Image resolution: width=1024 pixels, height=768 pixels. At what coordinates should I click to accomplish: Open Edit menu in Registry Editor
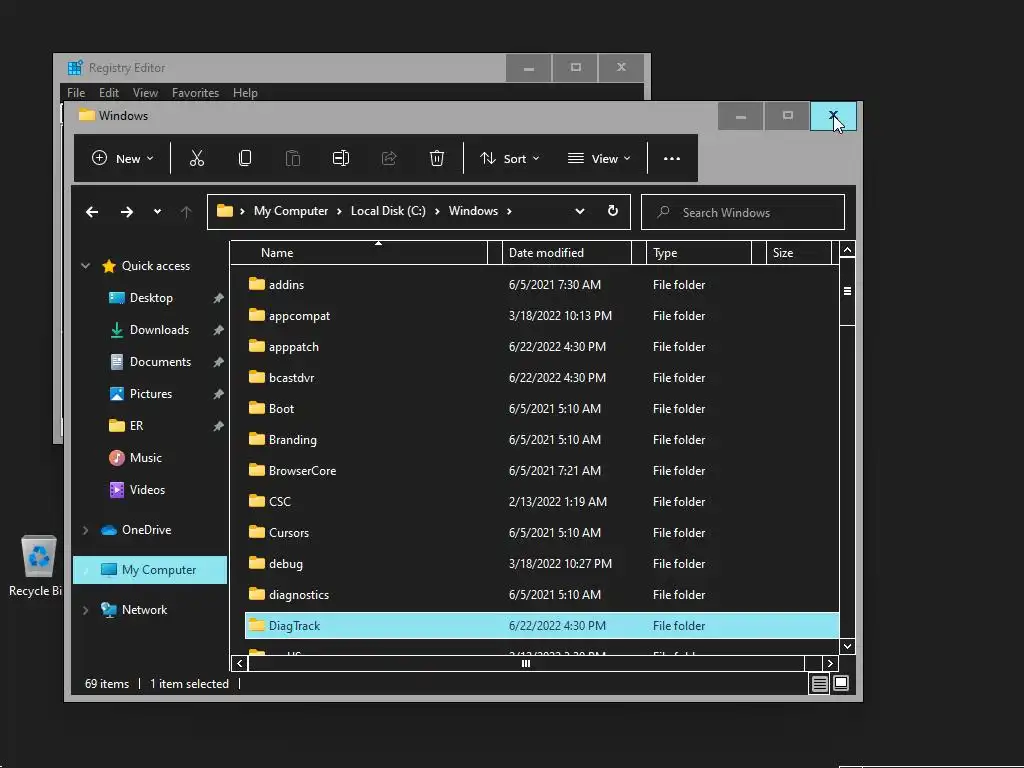point(108,93)
